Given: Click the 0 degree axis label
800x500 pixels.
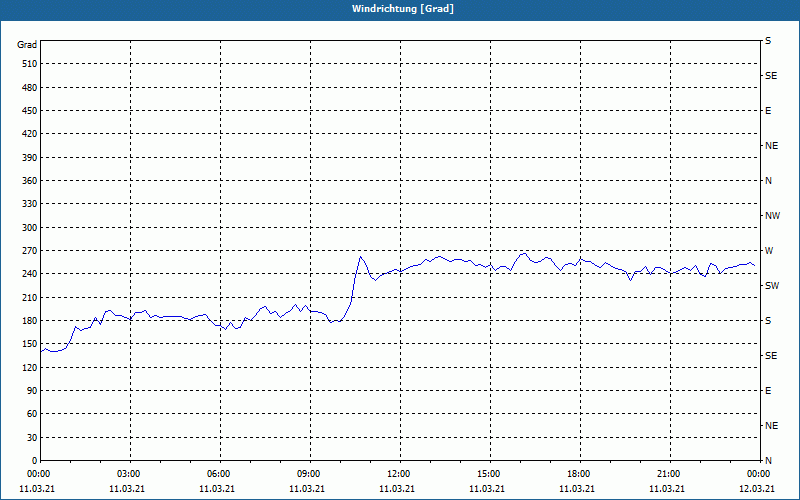Looking at the screenshot, I should [x=34, y=461].
